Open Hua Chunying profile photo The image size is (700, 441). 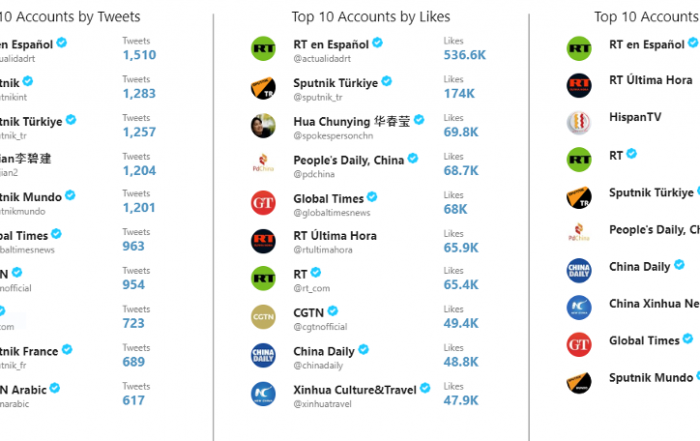pos(263,125)
